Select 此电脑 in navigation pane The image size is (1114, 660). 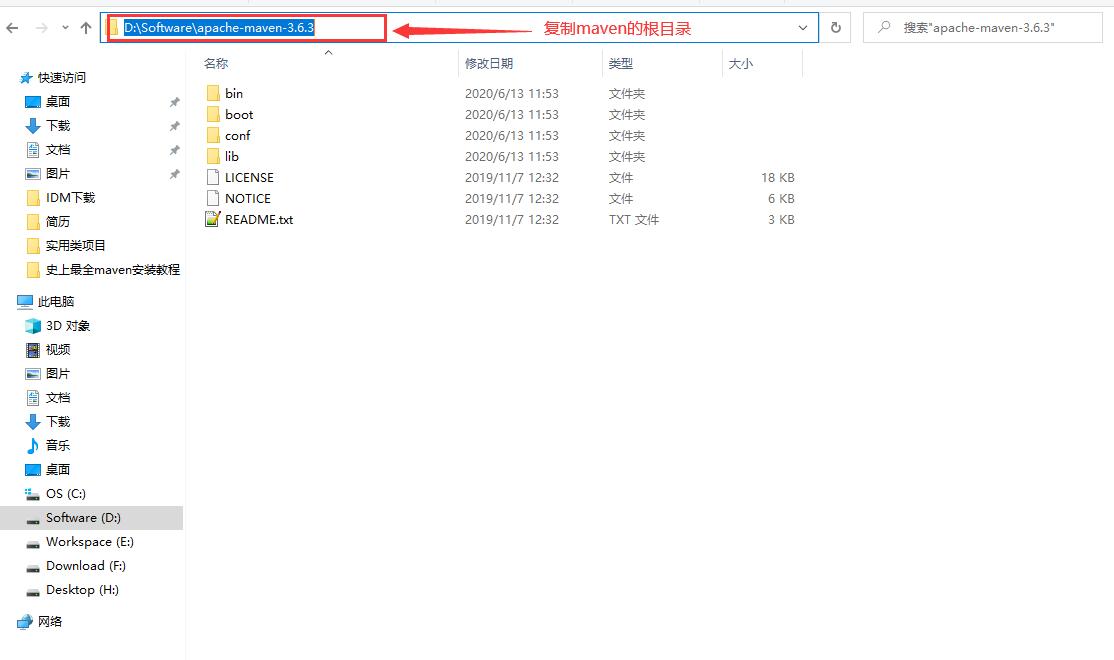click(56, 301)
